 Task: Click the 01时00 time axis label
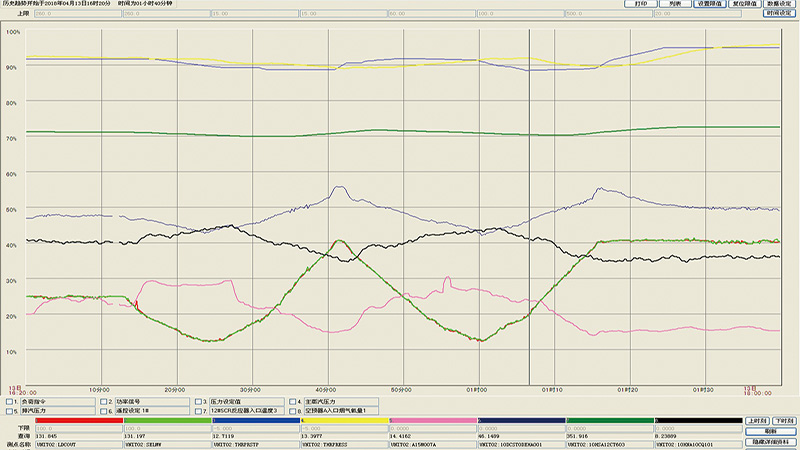pos(477,390)
